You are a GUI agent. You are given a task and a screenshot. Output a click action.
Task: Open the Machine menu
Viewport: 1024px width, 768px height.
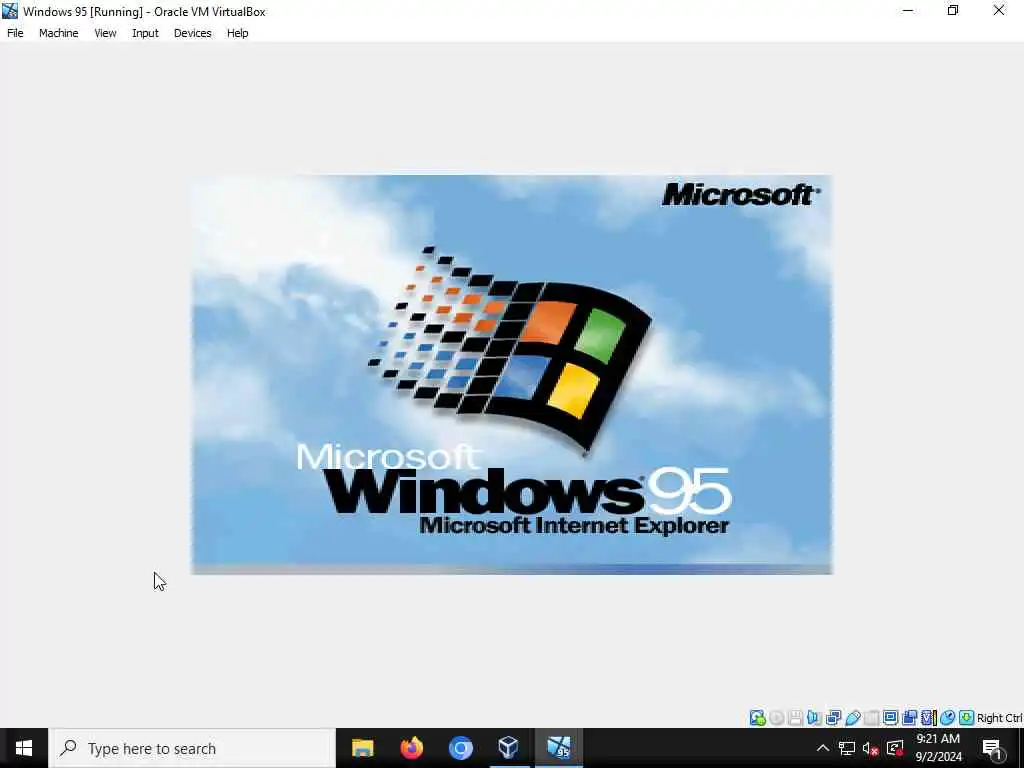[x=58, y=33]
